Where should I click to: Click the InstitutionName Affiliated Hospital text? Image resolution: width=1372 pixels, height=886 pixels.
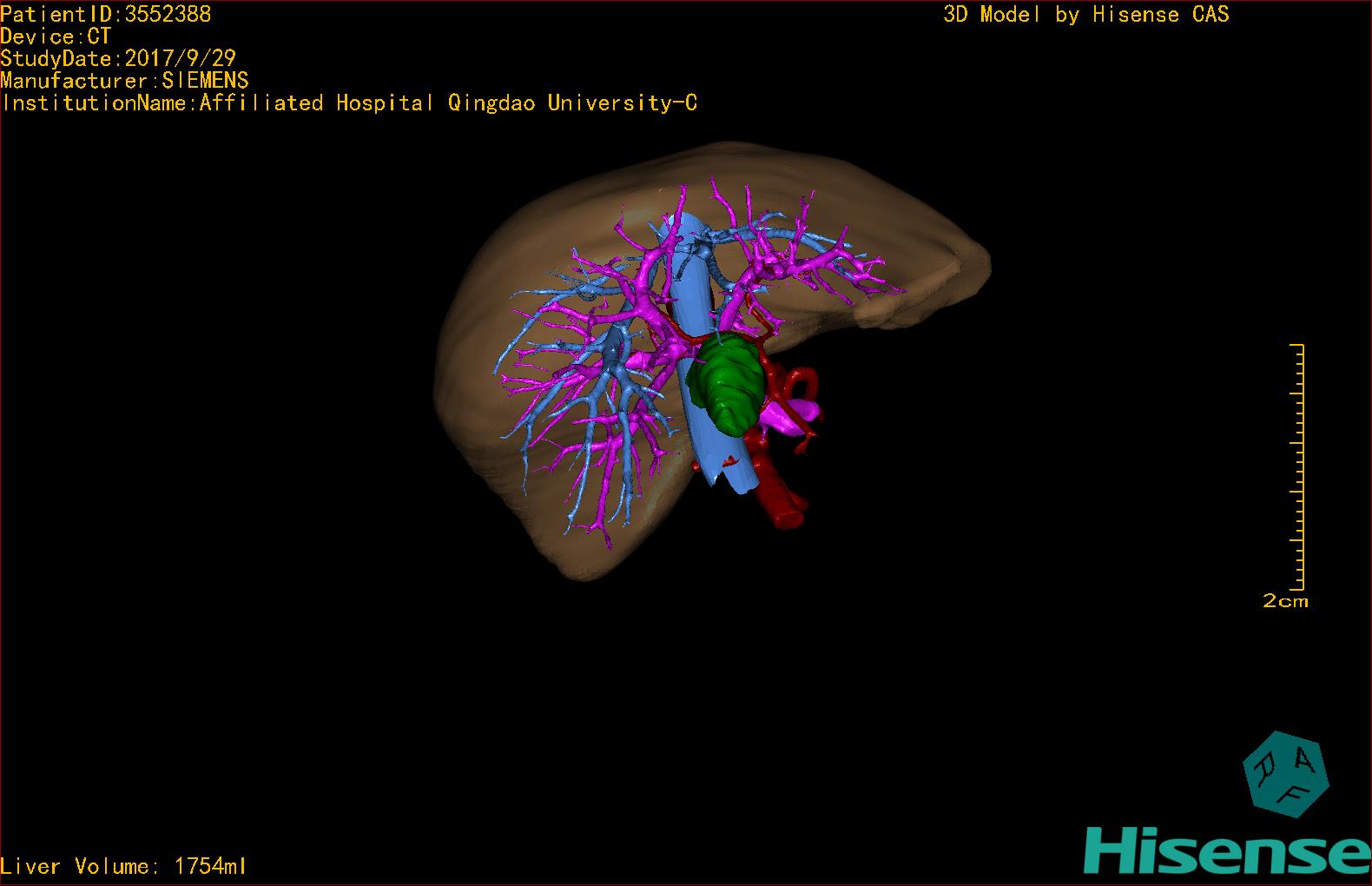[349, 103]
